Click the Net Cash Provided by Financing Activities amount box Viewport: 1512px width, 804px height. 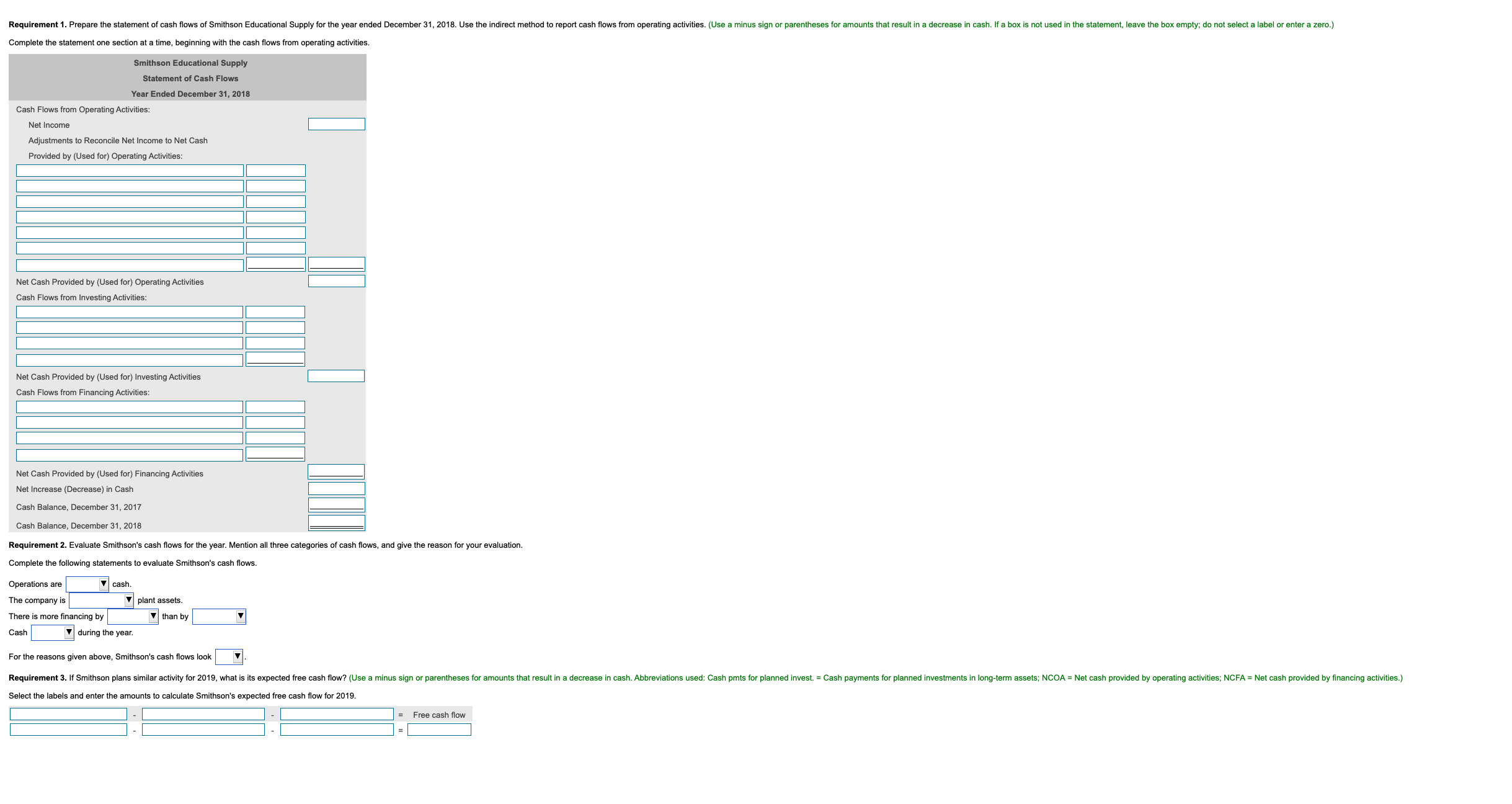click(x=336, y=471)
